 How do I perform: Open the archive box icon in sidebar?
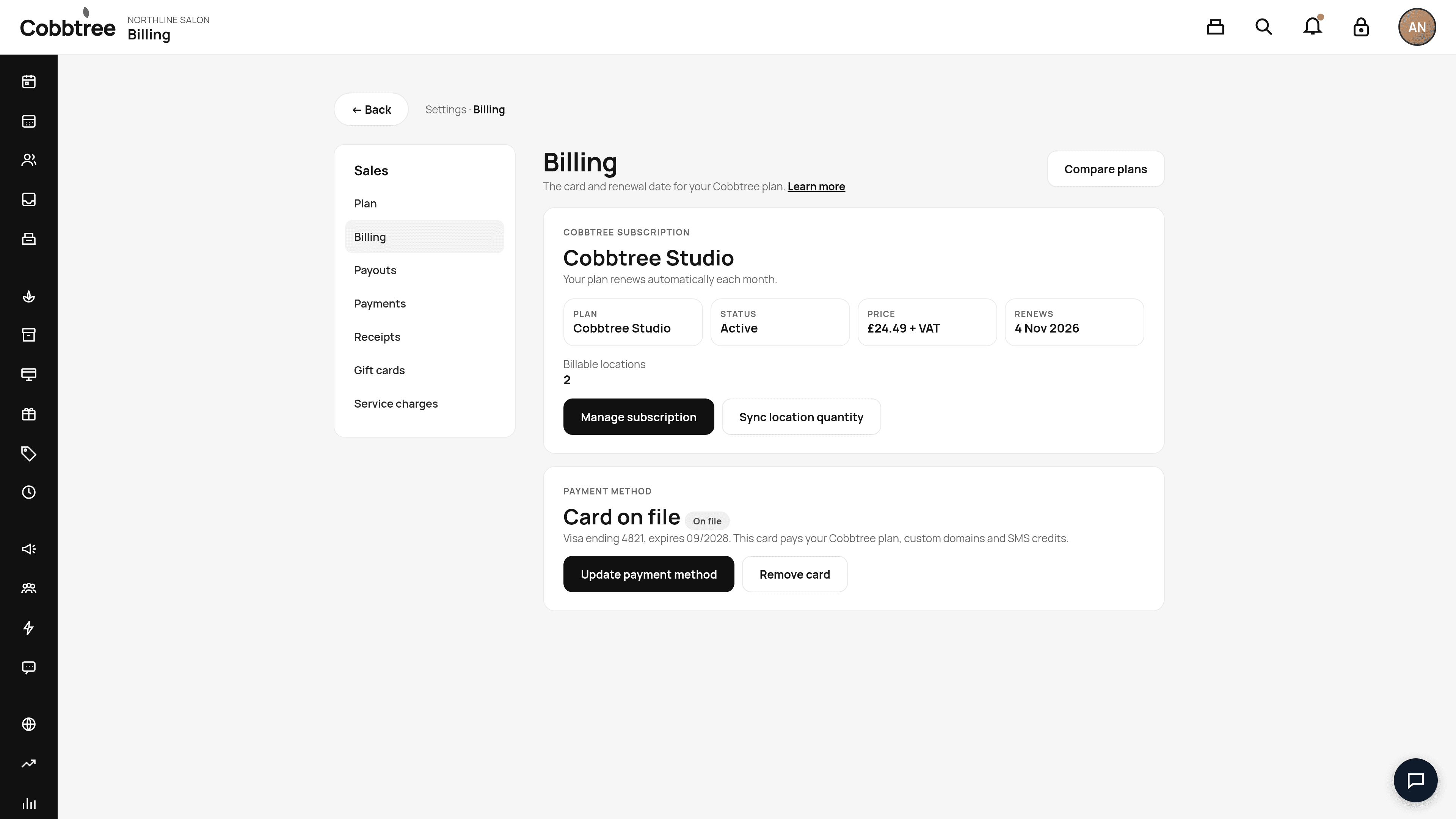[29, 335]
